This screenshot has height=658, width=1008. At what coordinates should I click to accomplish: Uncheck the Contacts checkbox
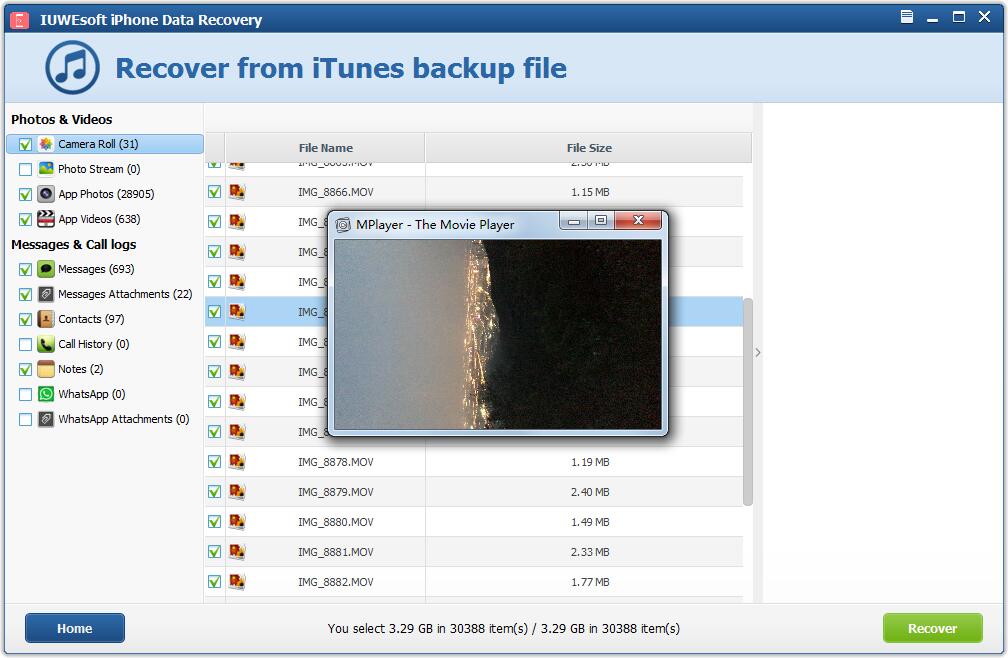25,320
